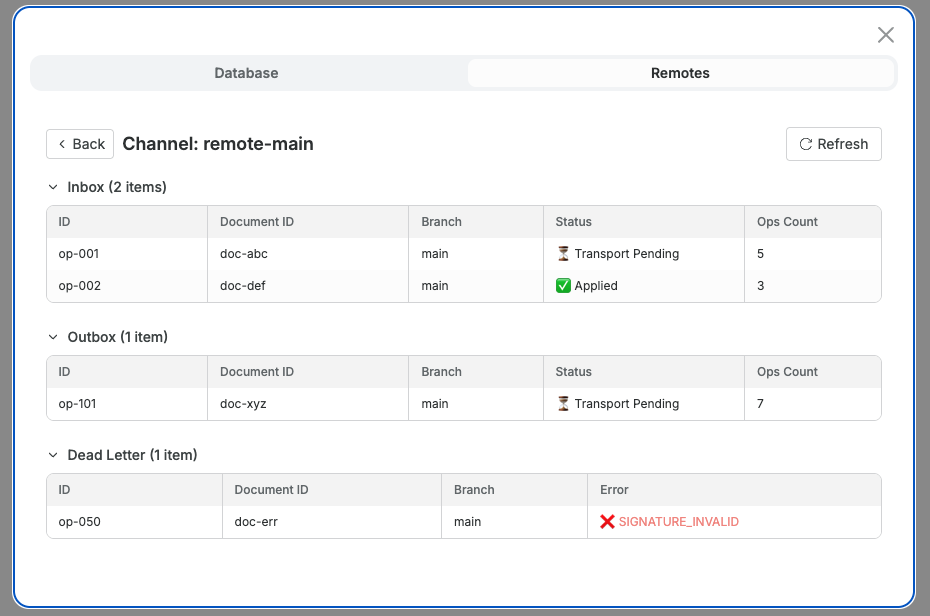This screenshot has width=930, height=616.
Task: Click the Transport Pending status for doc-abc
Action: point(625,253)
